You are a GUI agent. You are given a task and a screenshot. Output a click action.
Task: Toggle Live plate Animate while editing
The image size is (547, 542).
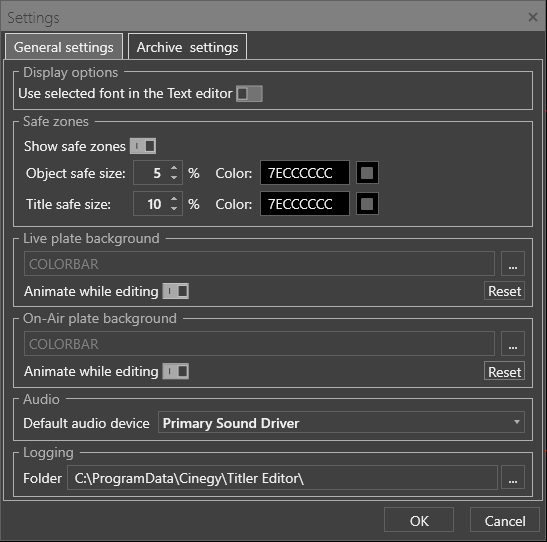176,291
